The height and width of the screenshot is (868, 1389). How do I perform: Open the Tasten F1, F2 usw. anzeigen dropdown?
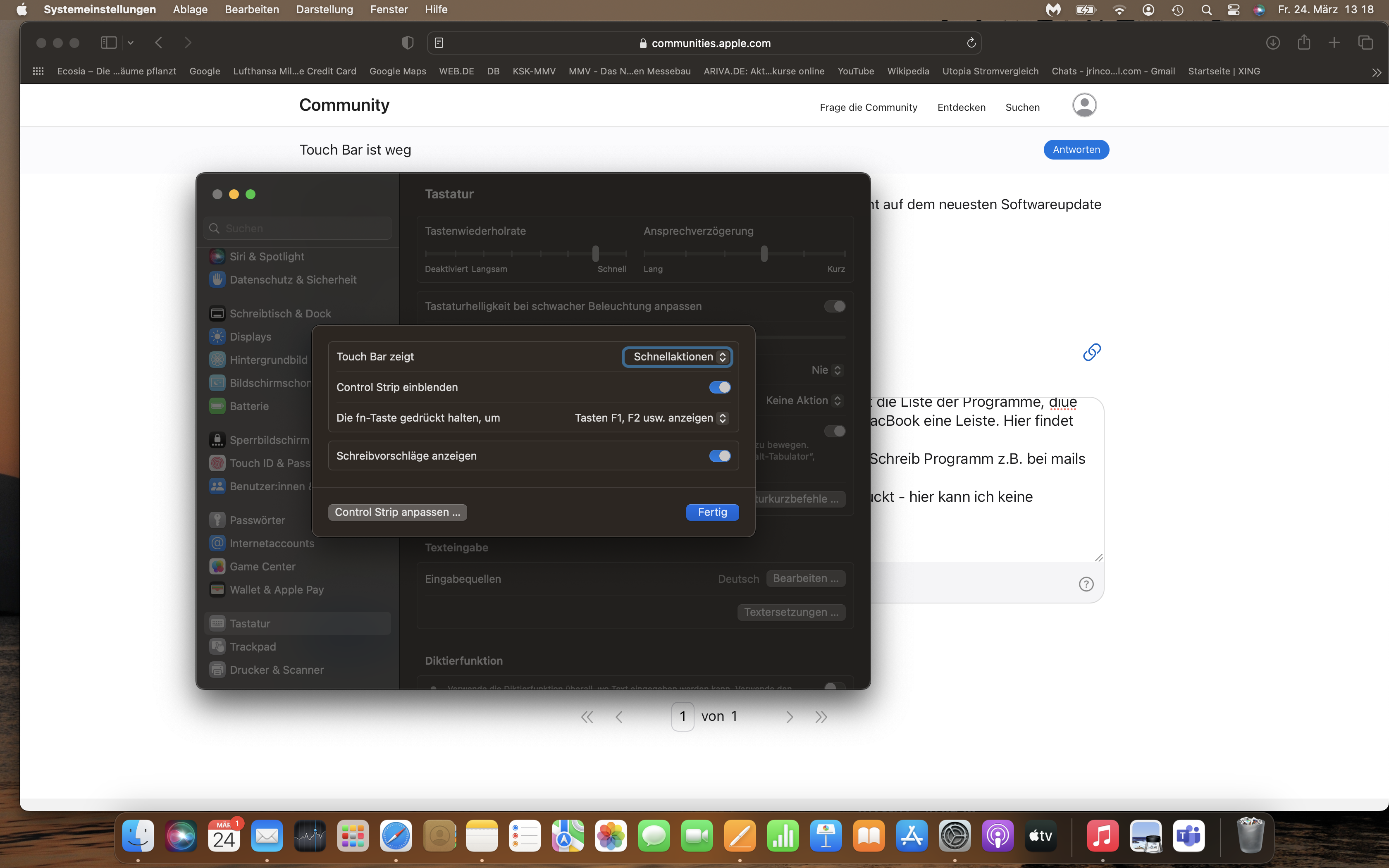[652, 418]
